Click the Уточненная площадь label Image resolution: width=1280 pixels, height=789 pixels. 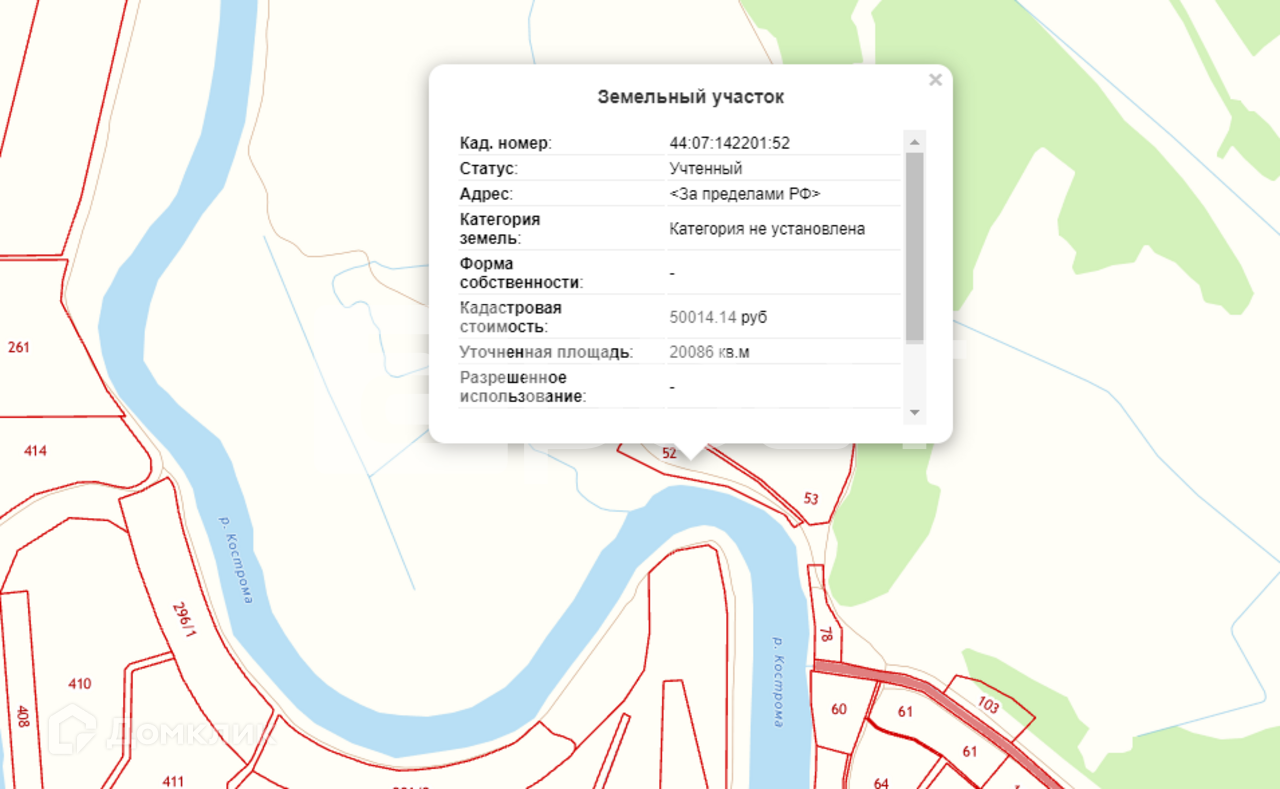[546, 352]
